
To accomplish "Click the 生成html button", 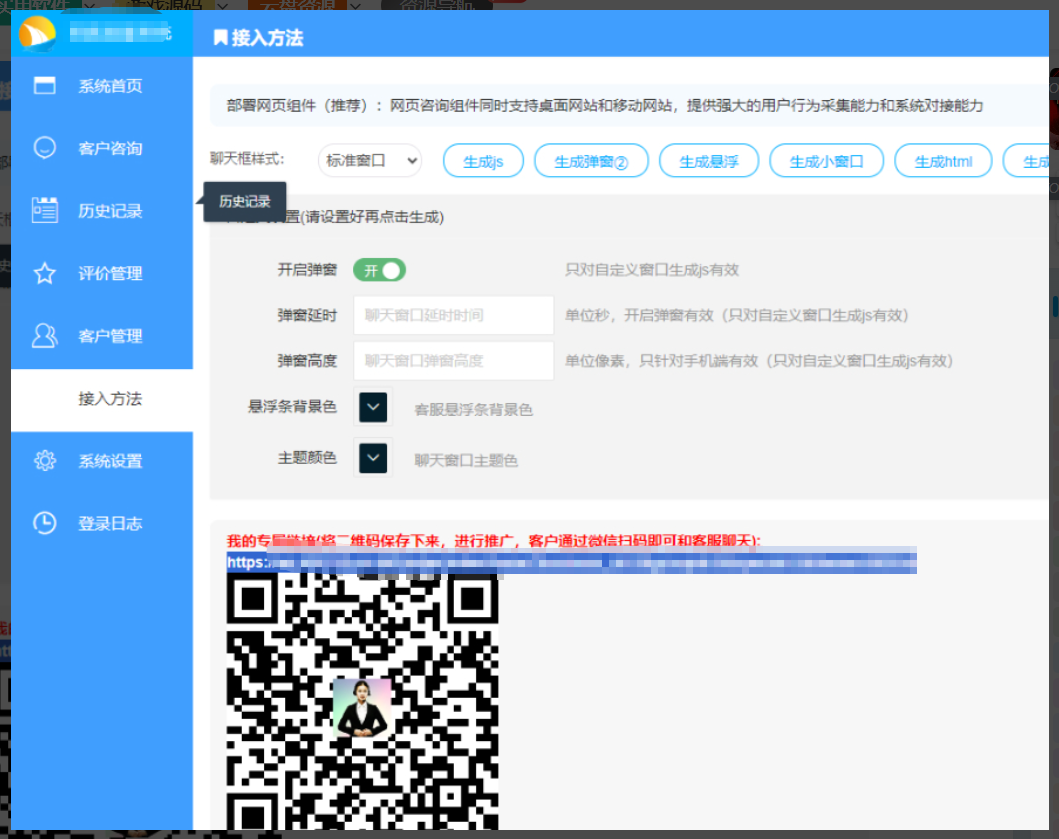I will [943, 161].
